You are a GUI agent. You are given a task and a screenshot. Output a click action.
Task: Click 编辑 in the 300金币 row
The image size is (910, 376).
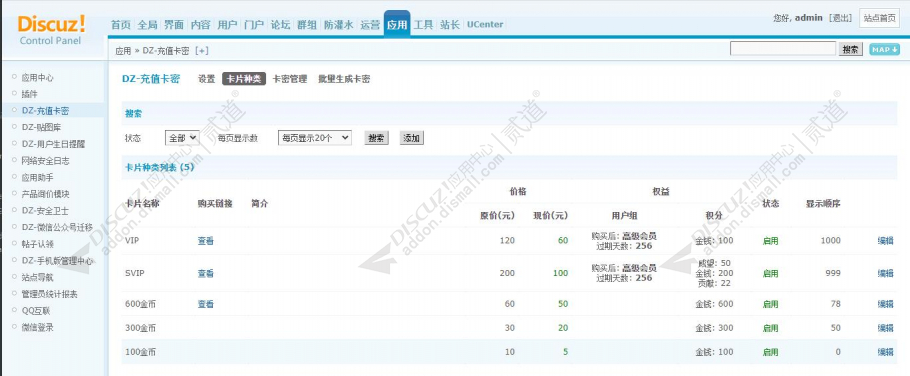(x=885, y=328)
